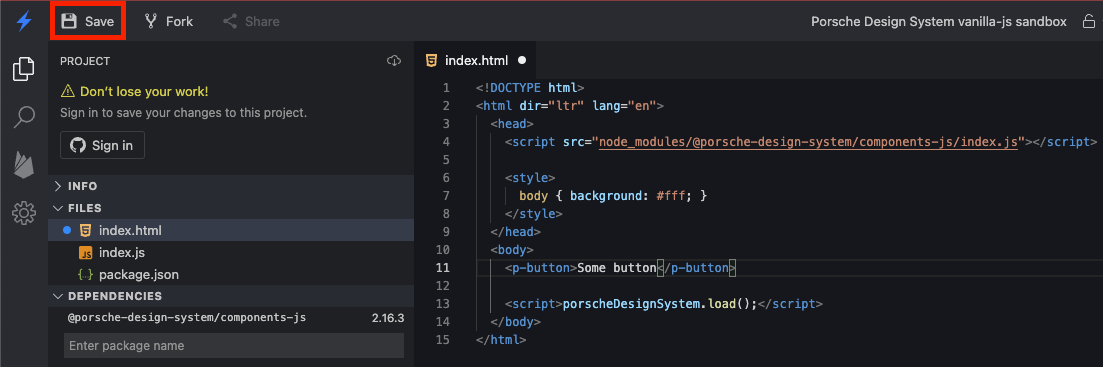
Task: Open the Search sidebar icon
Action: pyautogui.click(x=24, y=117)
